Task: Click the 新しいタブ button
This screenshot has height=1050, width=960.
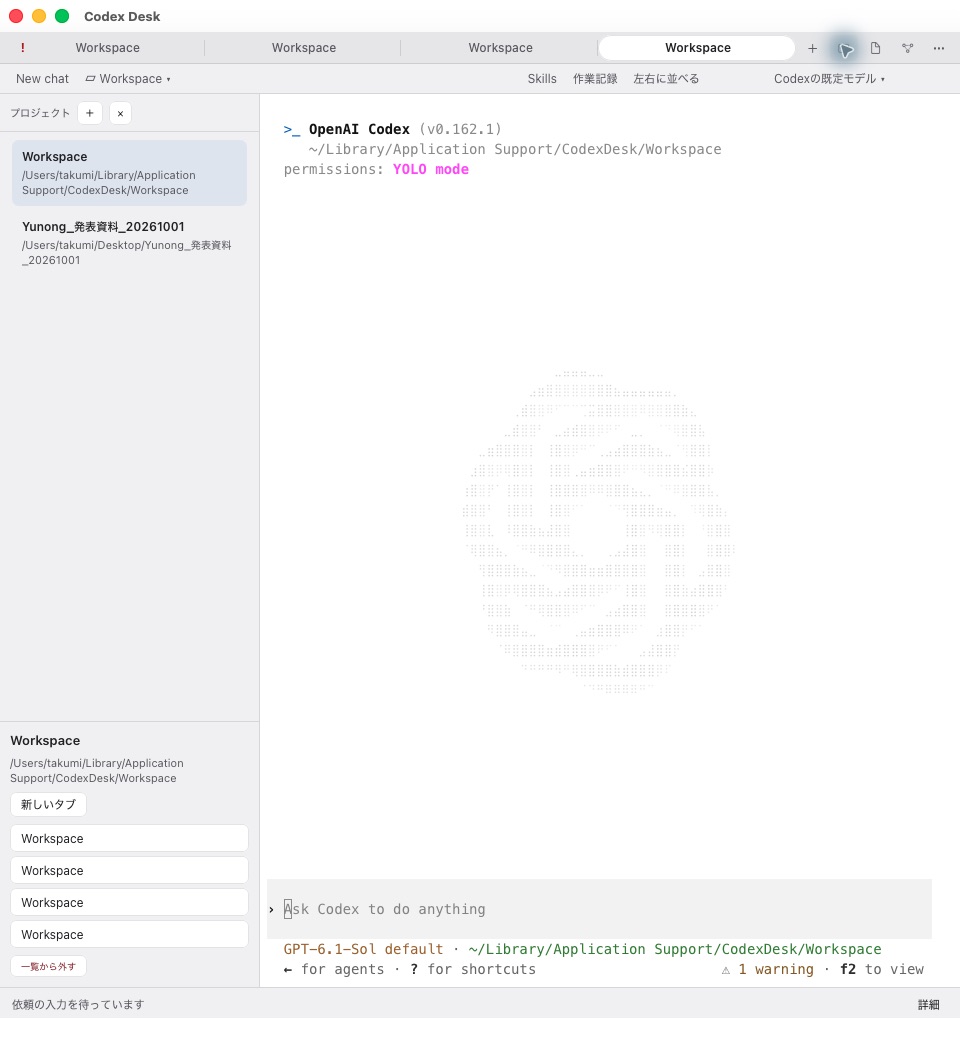Action: [48, 804]
